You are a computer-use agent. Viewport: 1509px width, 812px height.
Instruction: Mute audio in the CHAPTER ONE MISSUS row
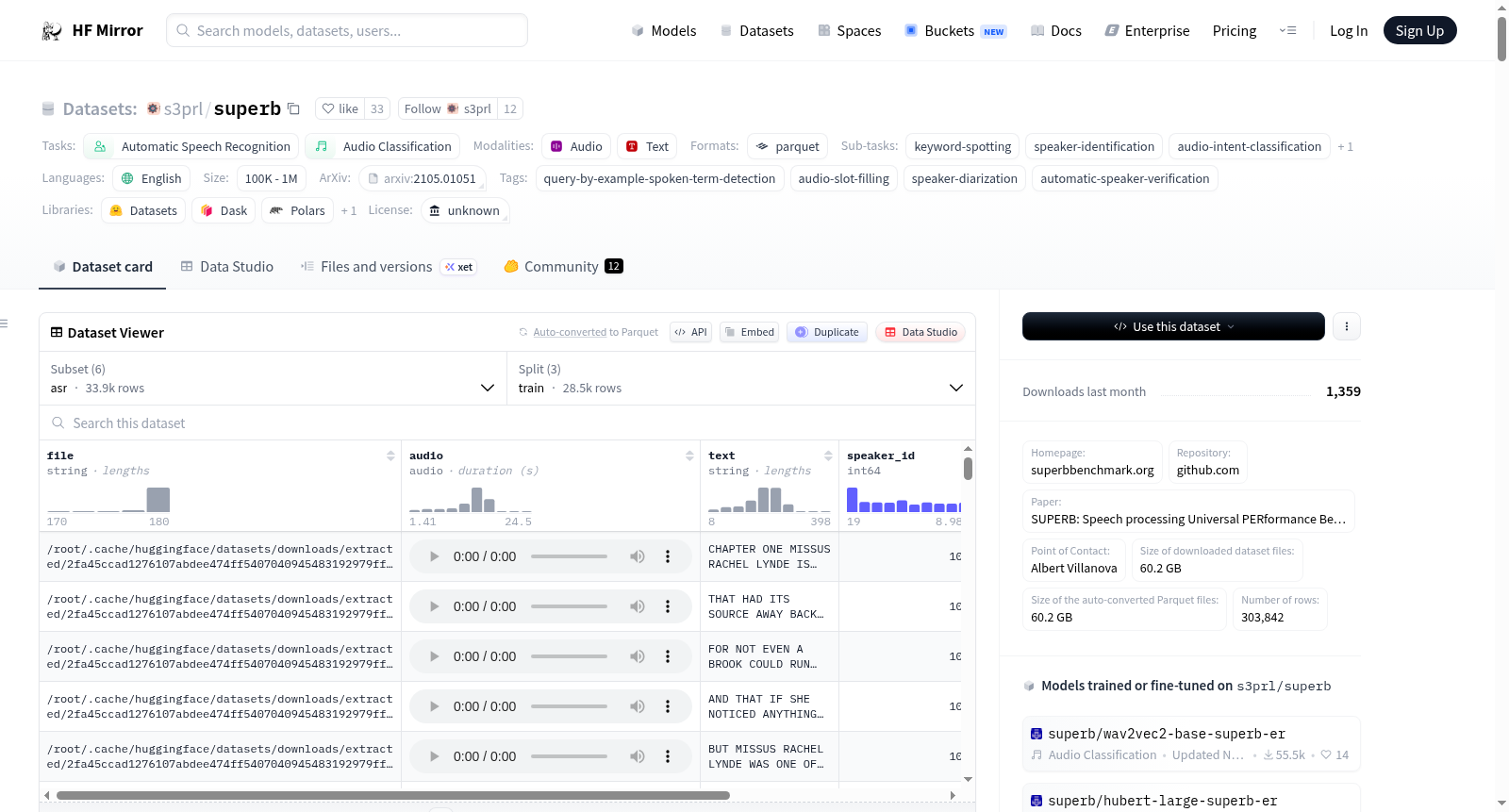pos(638,556)
